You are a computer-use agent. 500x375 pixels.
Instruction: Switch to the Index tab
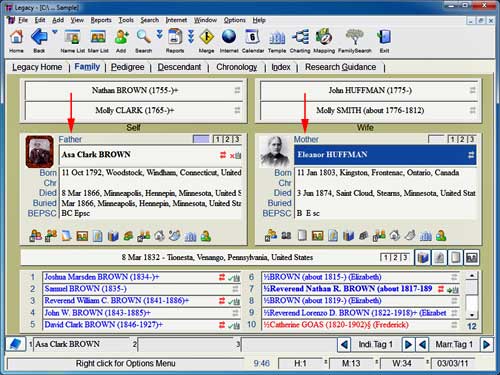point(281,67)
